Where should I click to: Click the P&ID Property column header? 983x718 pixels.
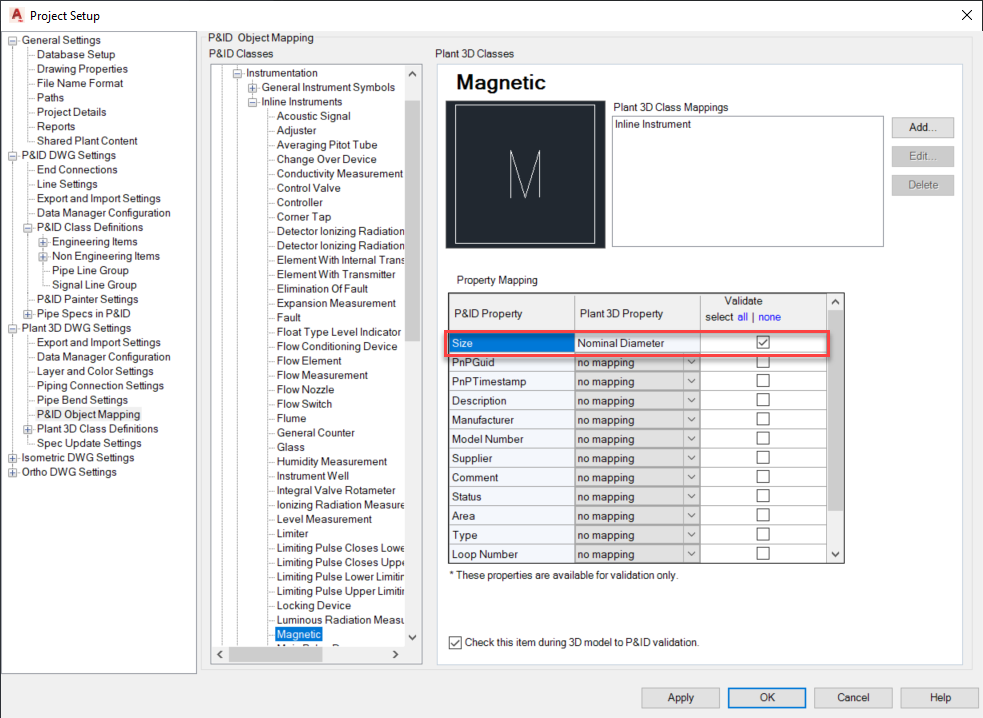click(512, 314)
